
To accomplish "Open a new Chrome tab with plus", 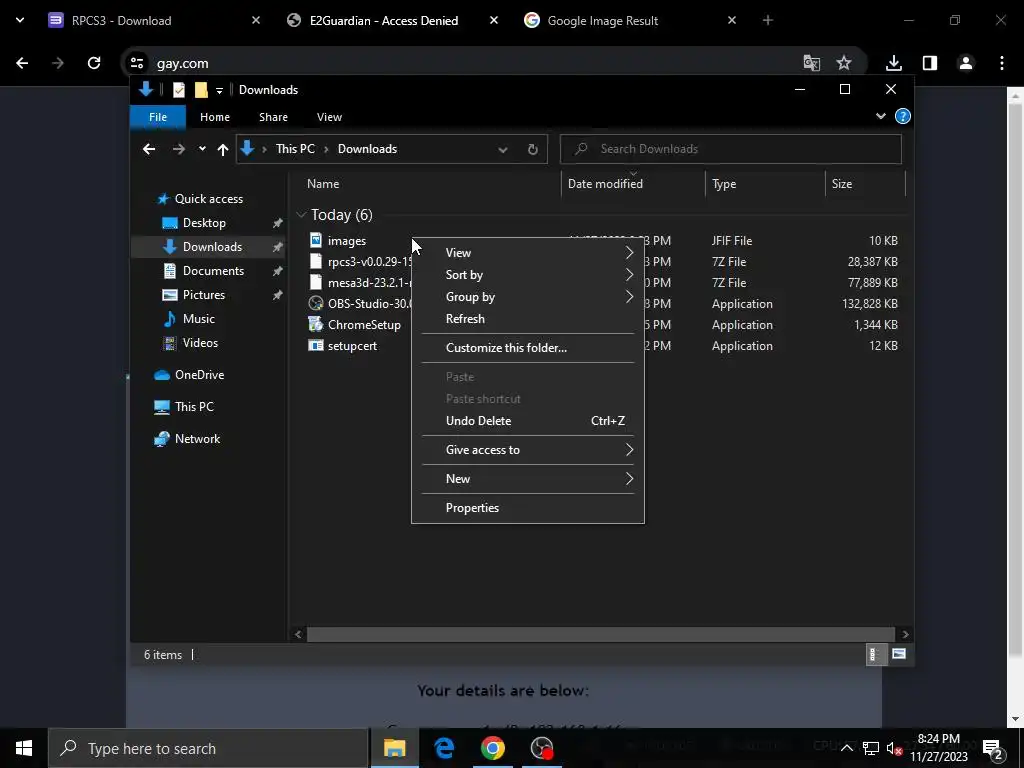I will click(768, 21).
